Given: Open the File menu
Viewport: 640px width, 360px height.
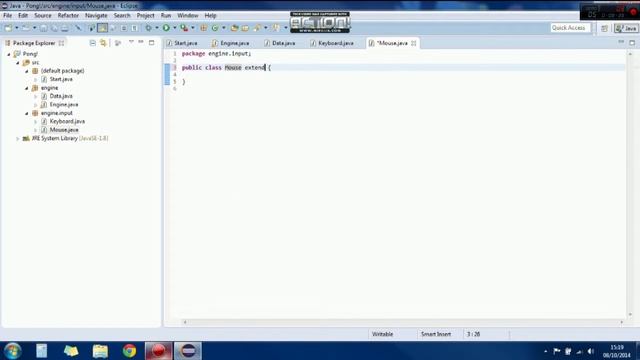Looking at the screenshot, I should pyautogui.click(x=8, y=16).
